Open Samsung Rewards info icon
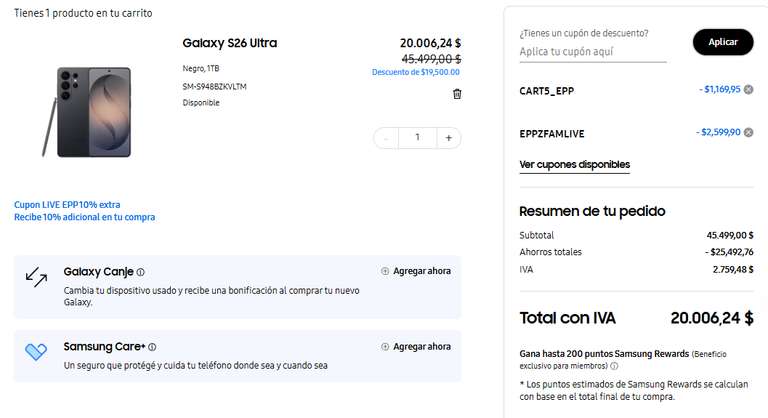The image size is (768, 418). click(614, 366)
